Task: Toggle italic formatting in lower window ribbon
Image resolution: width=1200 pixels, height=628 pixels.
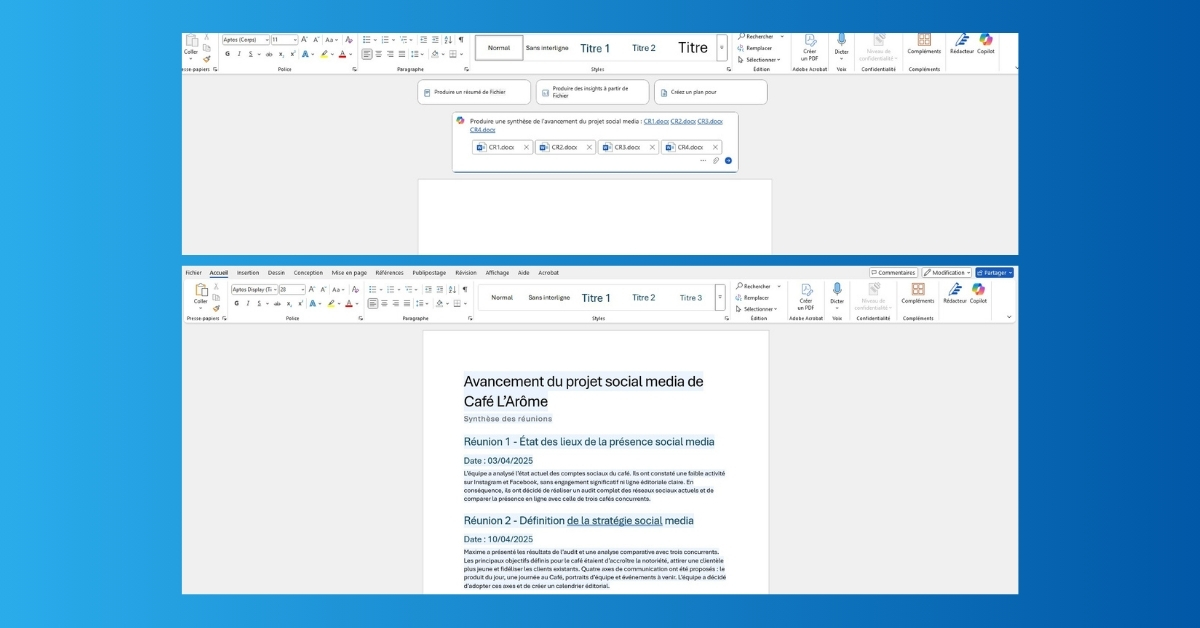Action: (248, 303)
